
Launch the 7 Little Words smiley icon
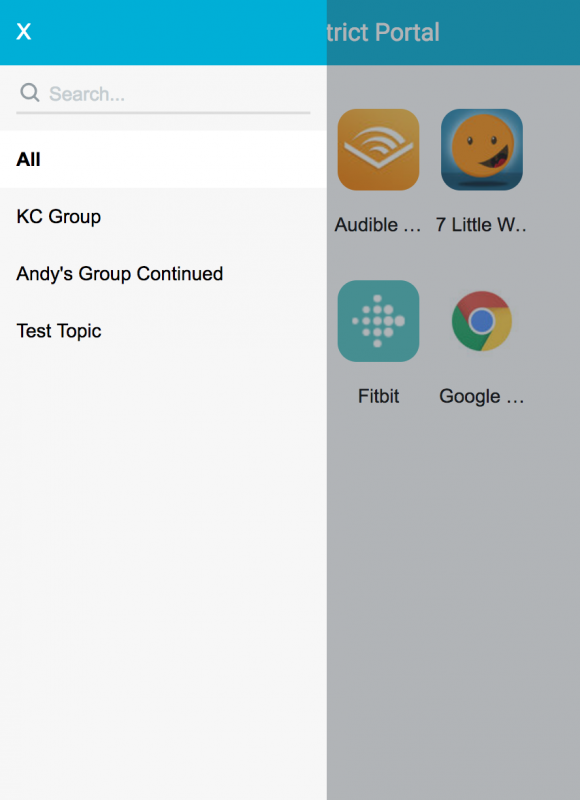(x=482, y=149)
